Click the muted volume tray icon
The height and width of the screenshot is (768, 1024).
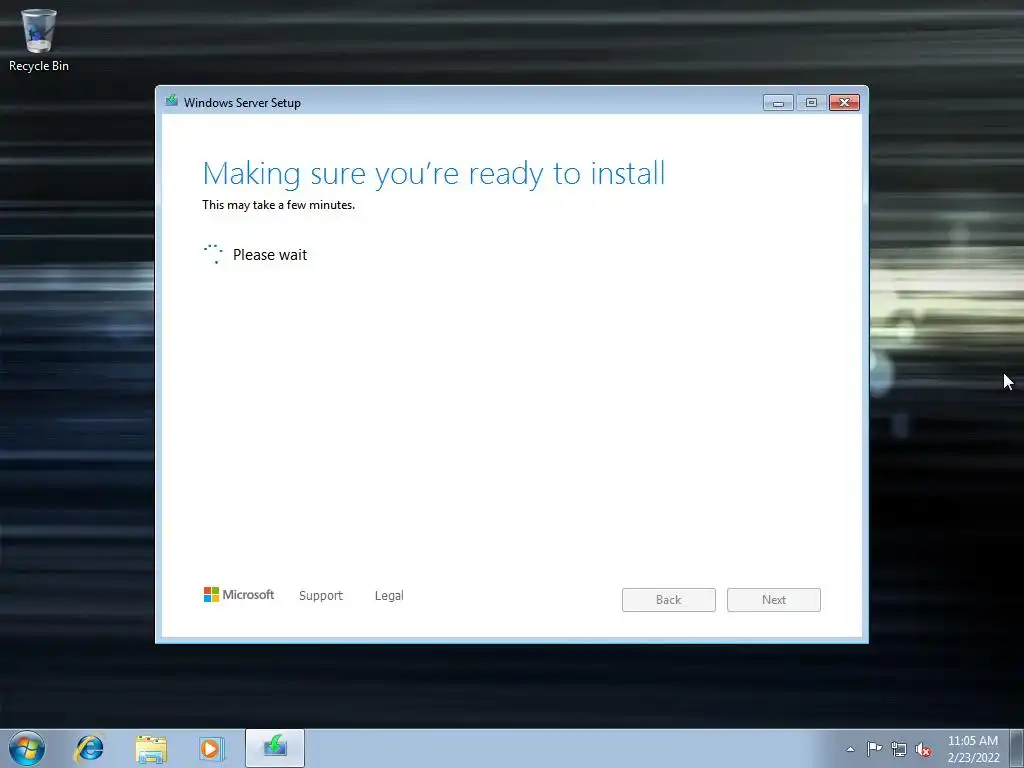tap(923, 749)
